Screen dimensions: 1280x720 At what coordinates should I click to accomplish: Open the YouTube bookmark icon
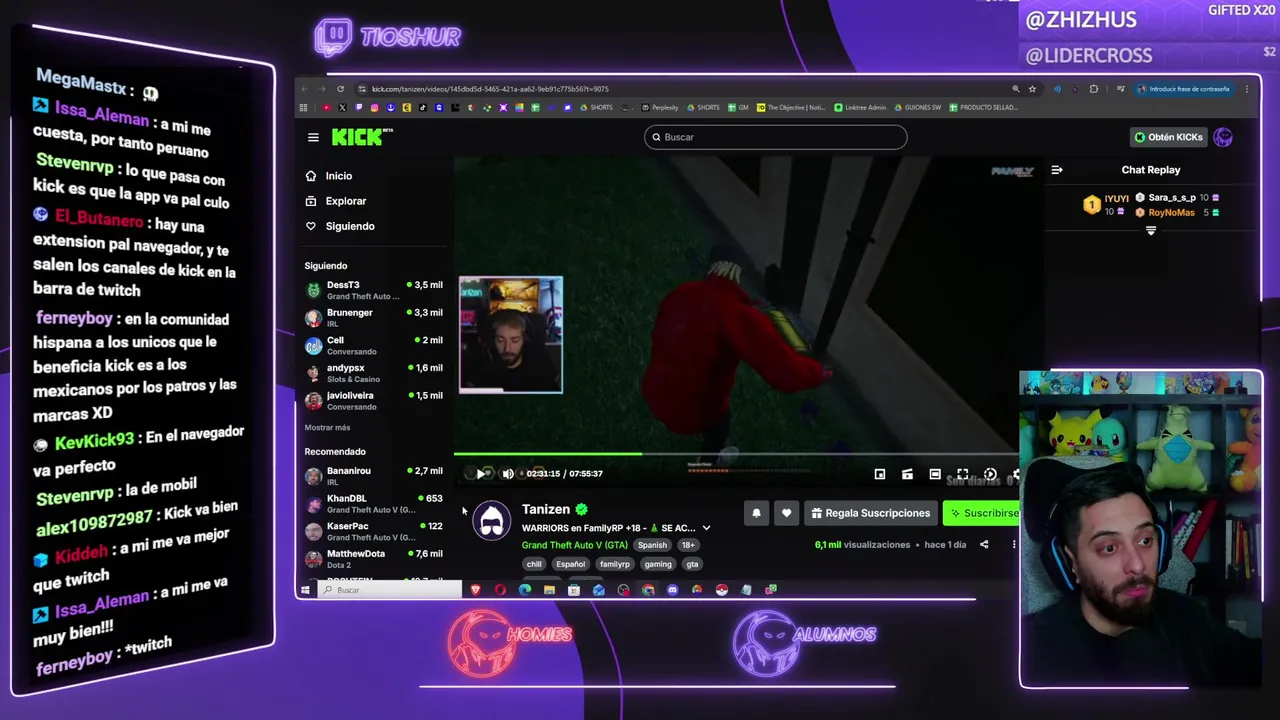pos(326,107)
